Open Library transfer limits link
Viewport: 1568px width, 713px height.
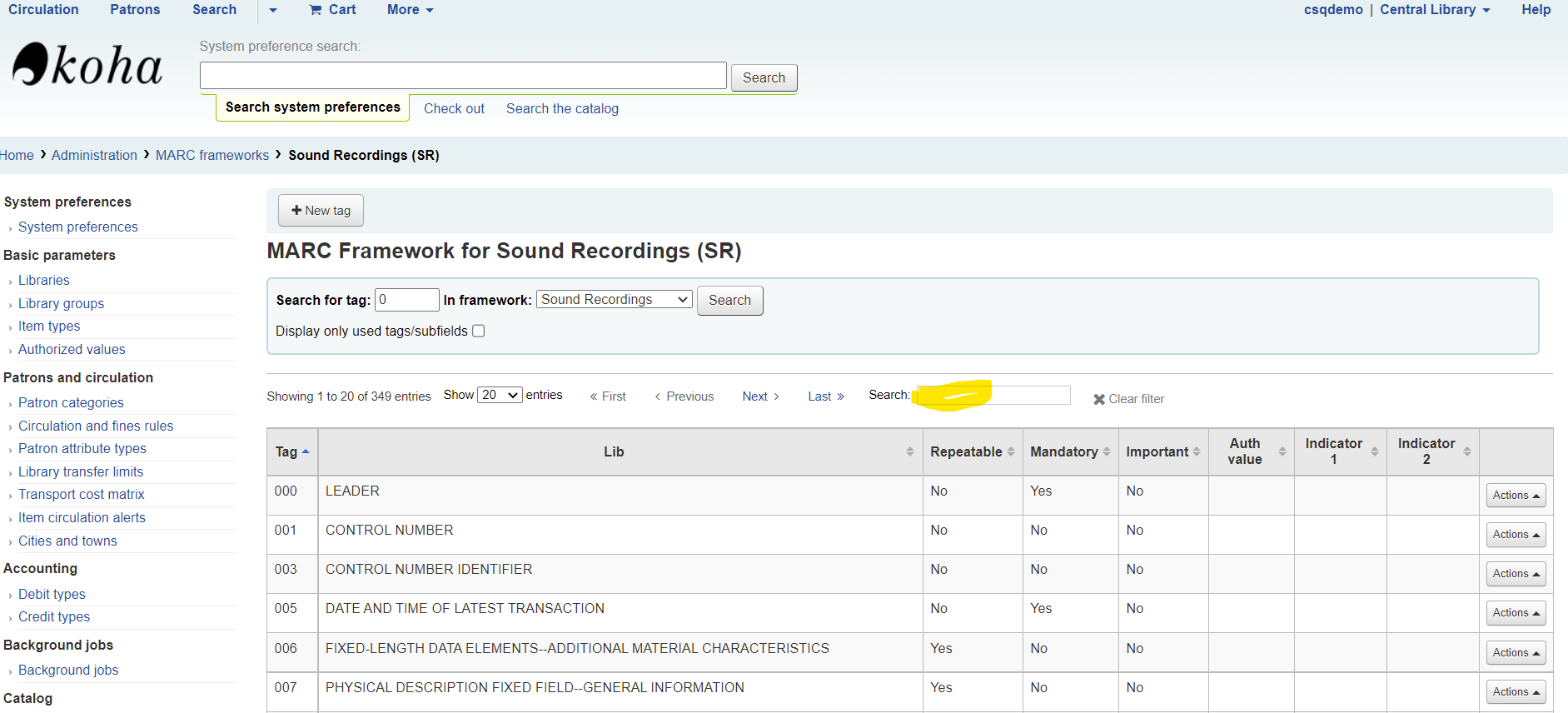coord(81,471)
